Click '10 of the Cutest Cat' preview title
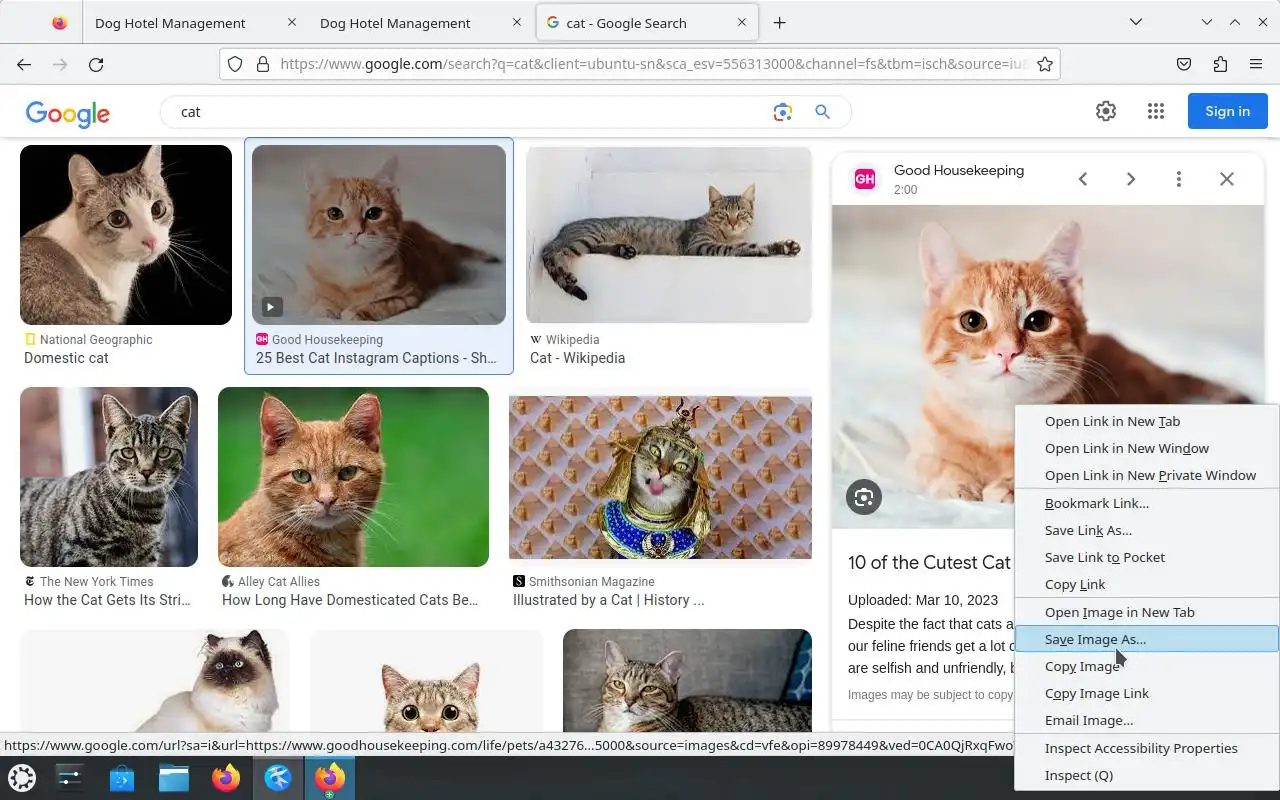 [930, 562]
